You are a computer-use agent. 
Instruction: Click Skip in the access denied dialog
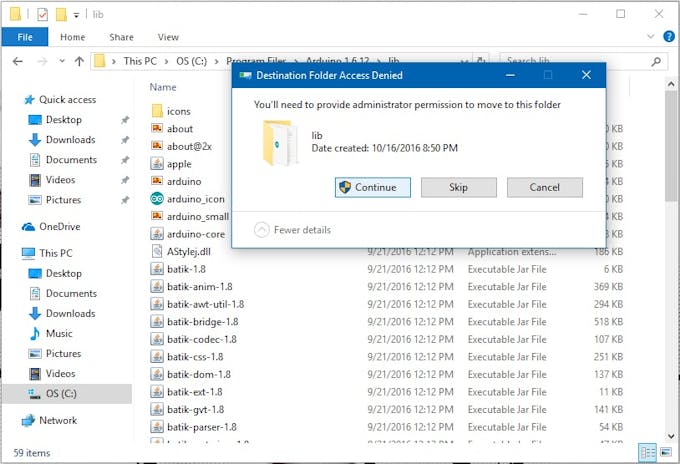(458, 187)
